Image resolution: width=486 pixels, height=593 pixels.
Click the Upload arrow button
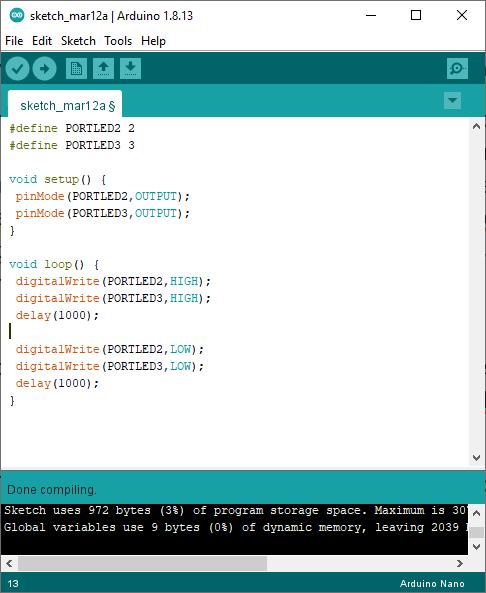(45, 68)
